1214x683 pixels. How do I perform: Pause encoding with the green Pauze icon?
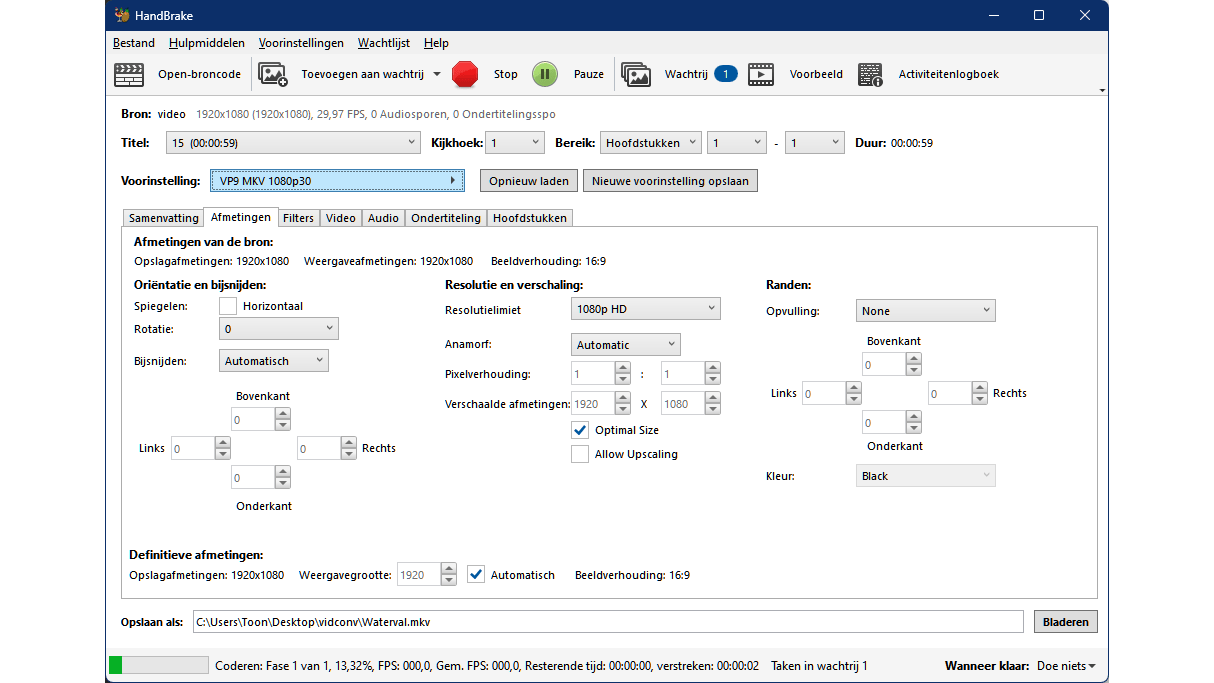pos(544,74)
